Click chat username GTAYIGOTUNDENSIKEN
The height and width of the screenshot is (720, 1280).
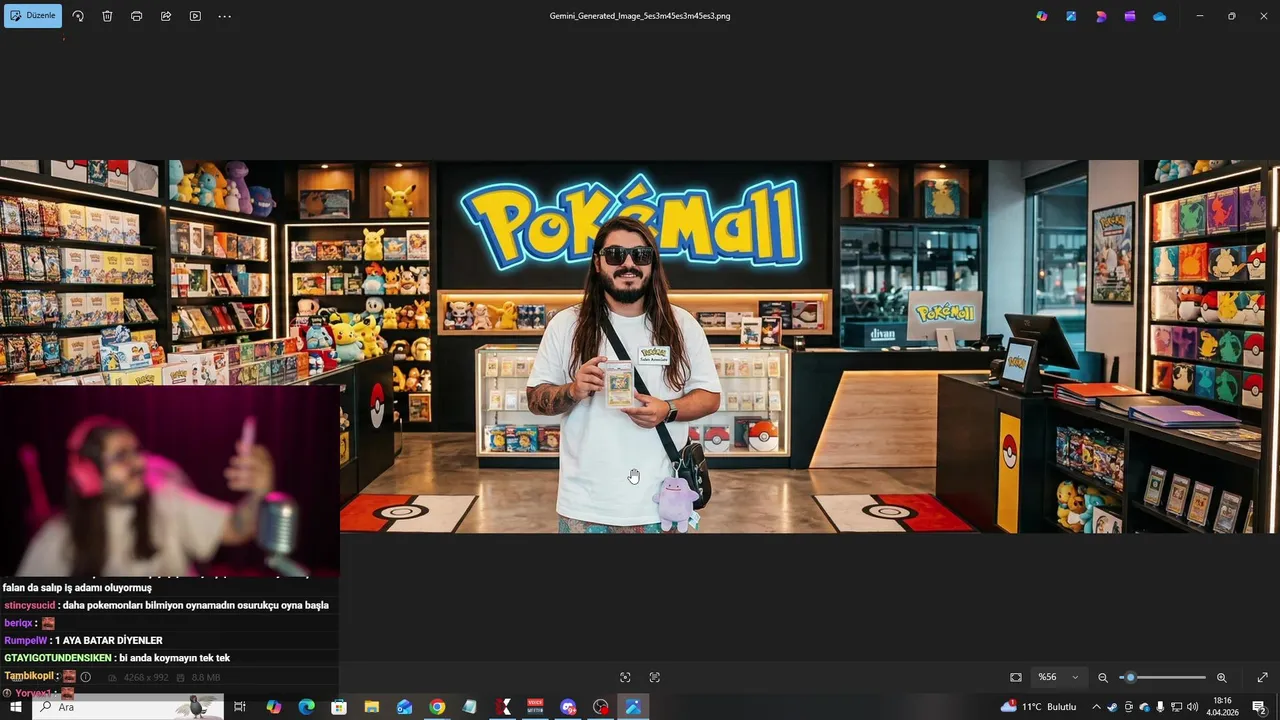click(x=58, y=658)
